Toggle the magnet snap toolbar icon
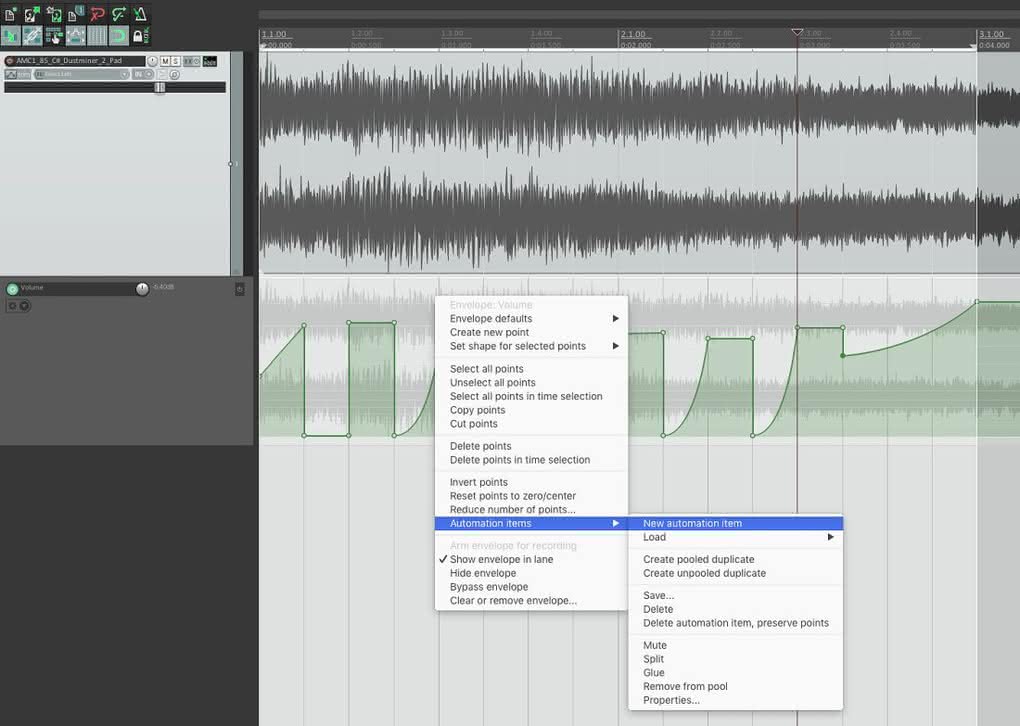 (x=118, y=36)
